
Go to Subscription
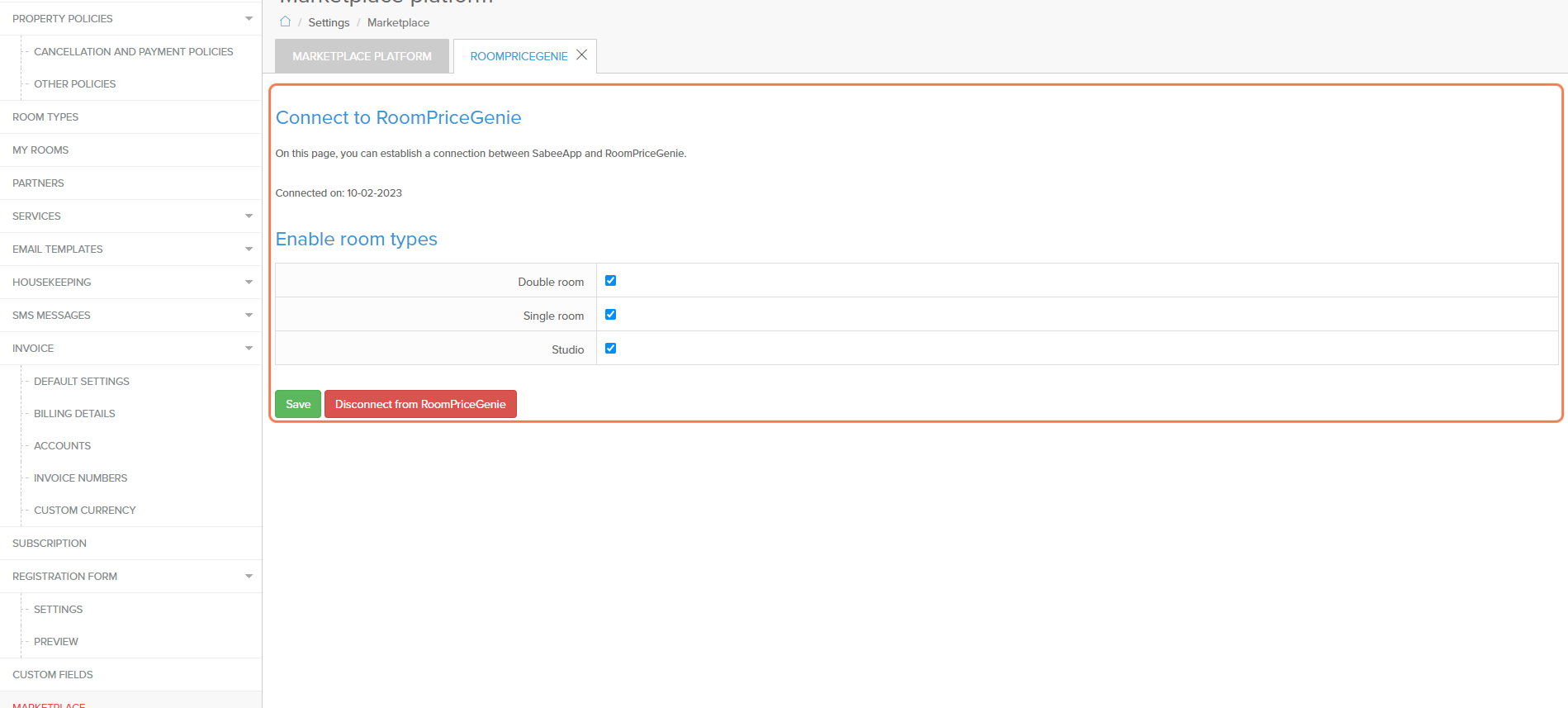pyautogui.click(x=50, y=543)
